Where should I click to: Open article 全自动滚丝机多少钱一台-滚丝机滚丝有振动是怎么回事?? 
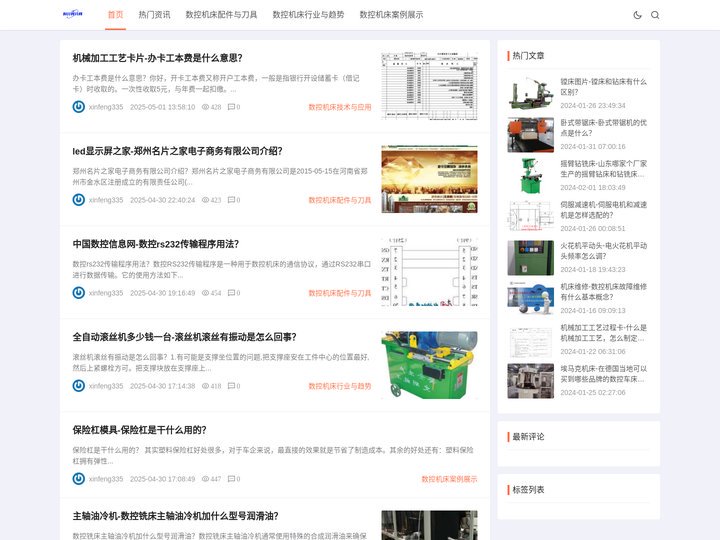click(185, 337)
